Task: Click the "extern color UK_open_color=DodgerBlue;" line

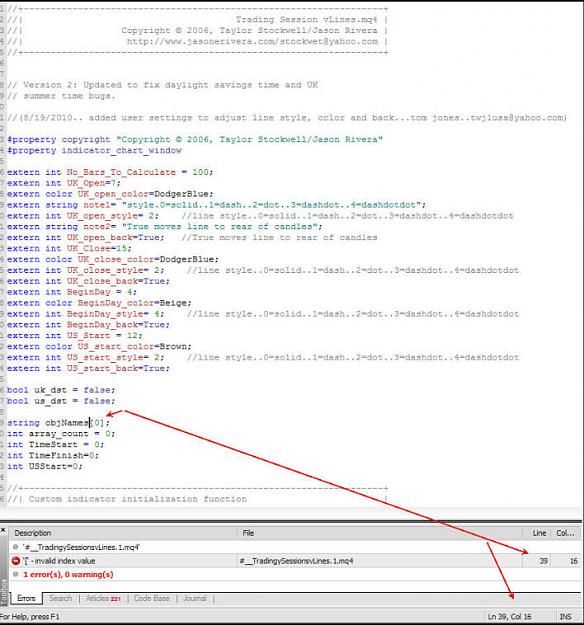Action: click(110, 194)
